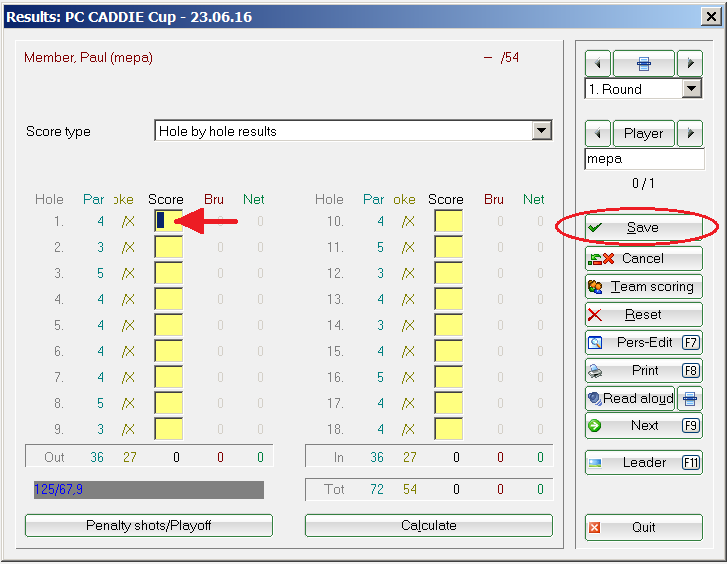Click the mepa player input field
The image size is (727, 564).
tap(644, 159)
